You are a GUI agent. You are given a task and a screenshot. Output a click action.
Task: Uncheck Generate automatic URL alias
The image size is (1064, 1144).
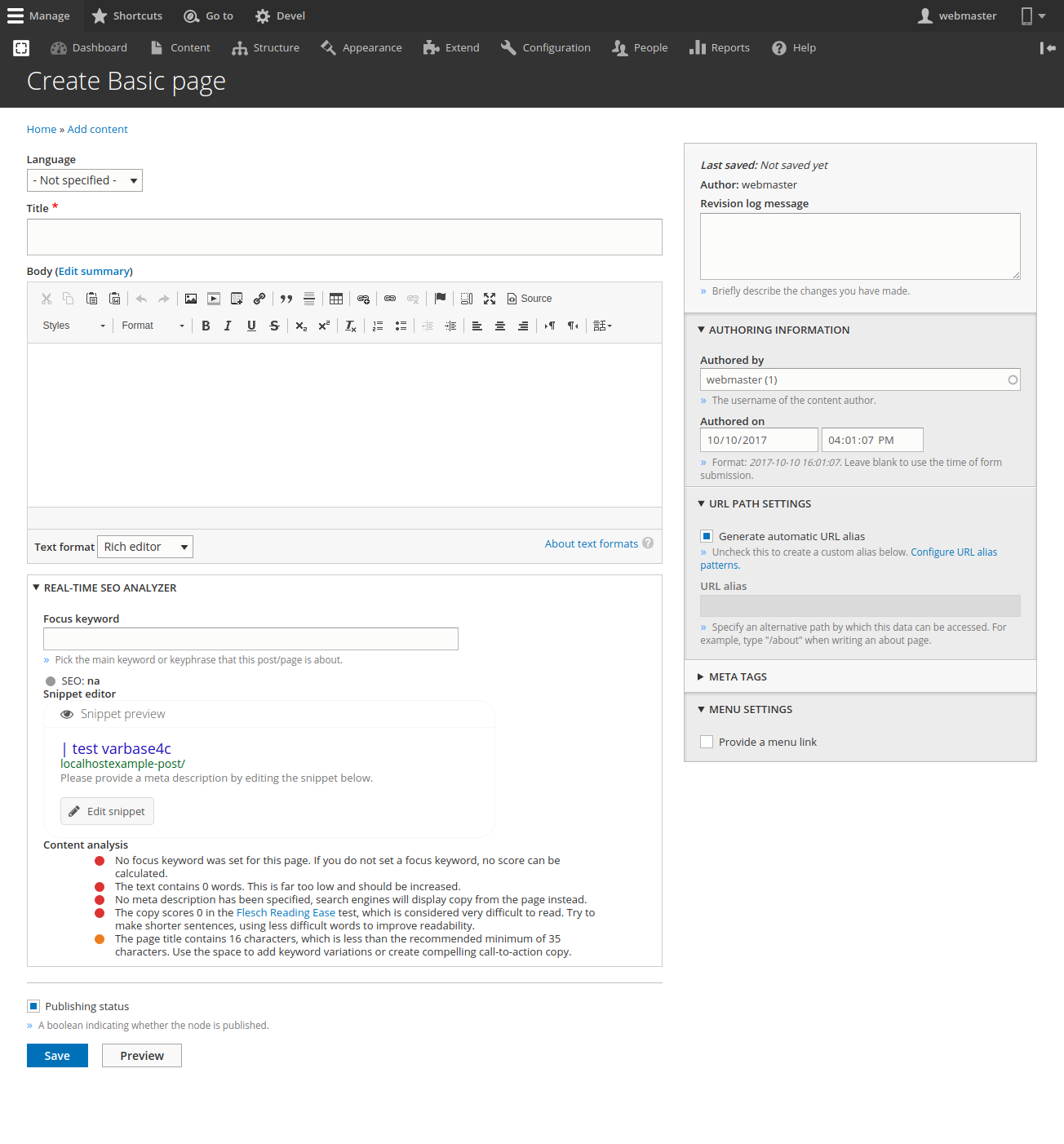pos(707,536)
